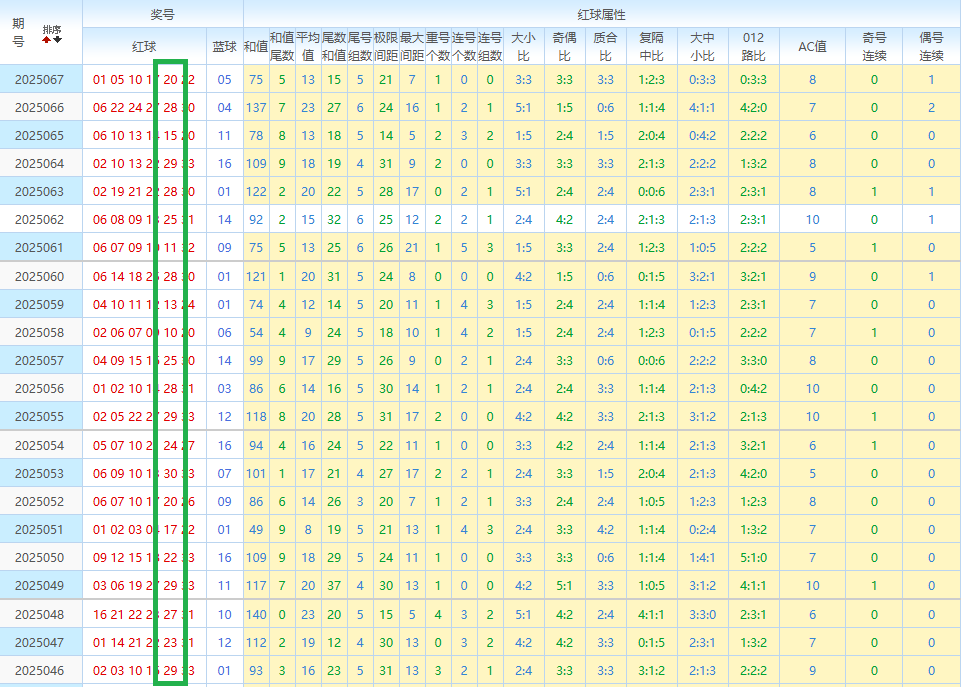The width and height of the screenshot is (961, 687).
Task: Click the 质合比 column header
Action: (x=606, y=46)
